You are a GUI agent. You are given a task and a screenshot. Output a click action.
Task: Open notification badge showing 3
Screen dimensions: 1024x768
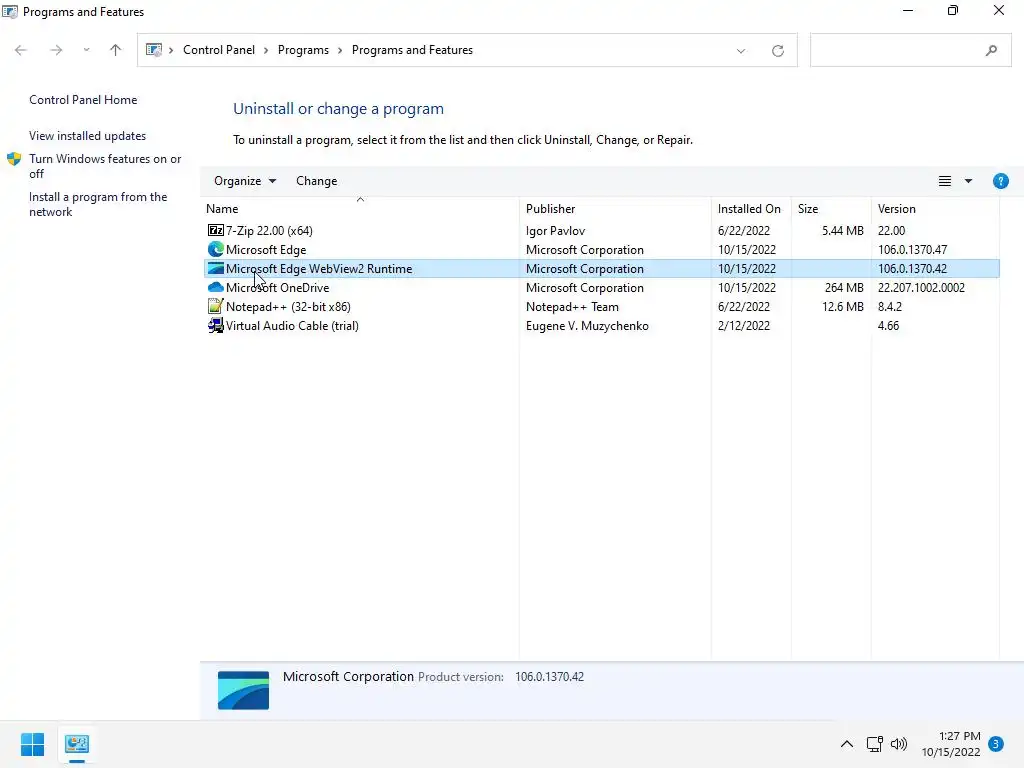996,744
